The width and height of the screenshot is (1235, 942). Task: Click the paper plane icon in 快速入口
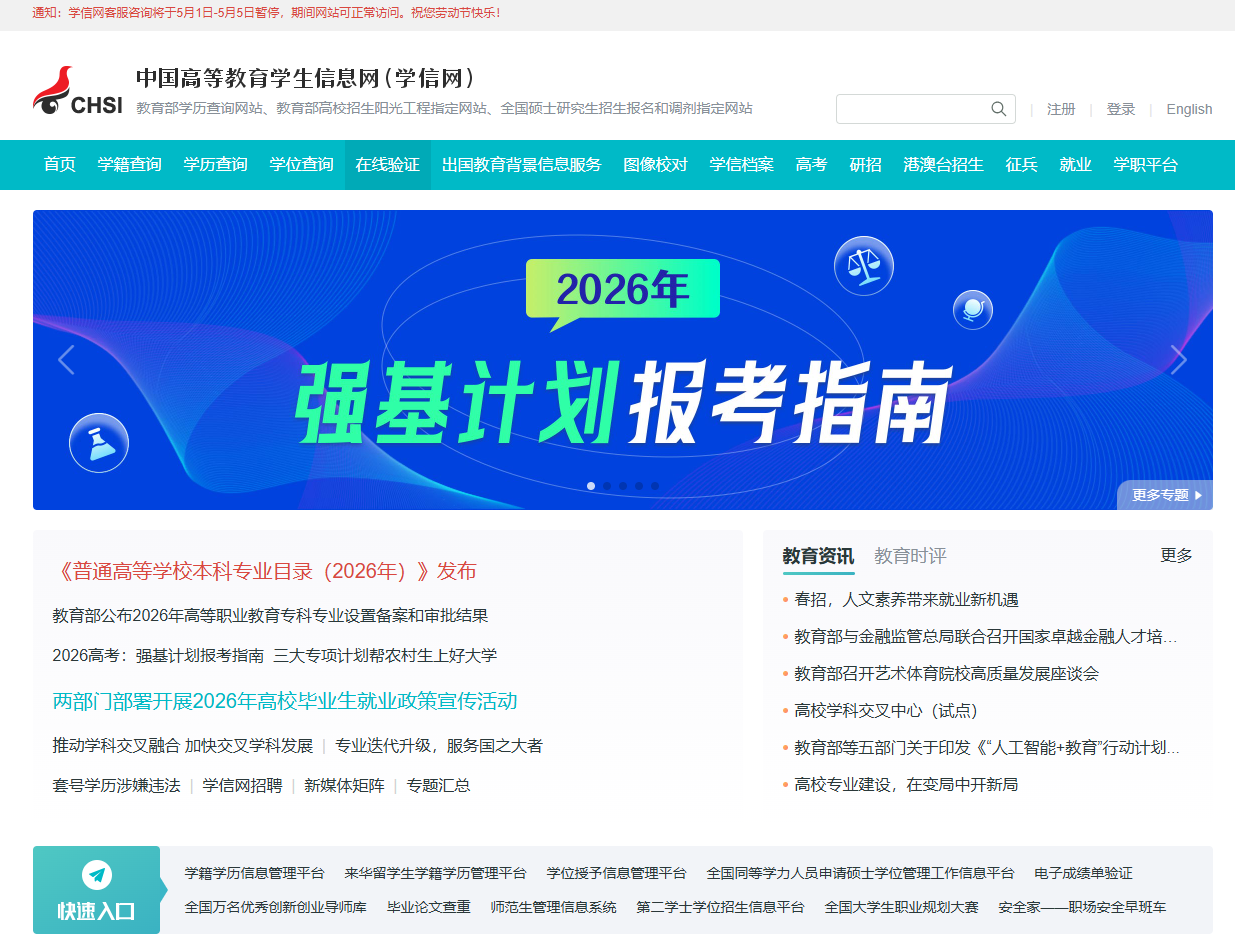pos(96,874)
